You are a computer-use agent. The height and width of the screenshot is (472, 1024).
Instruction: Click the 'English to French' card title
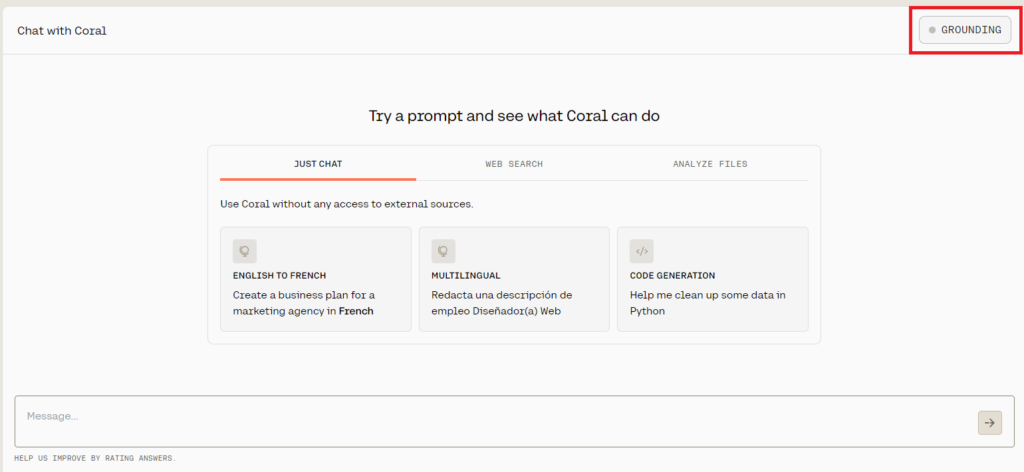pyautogui.click(x=279, y=275)
